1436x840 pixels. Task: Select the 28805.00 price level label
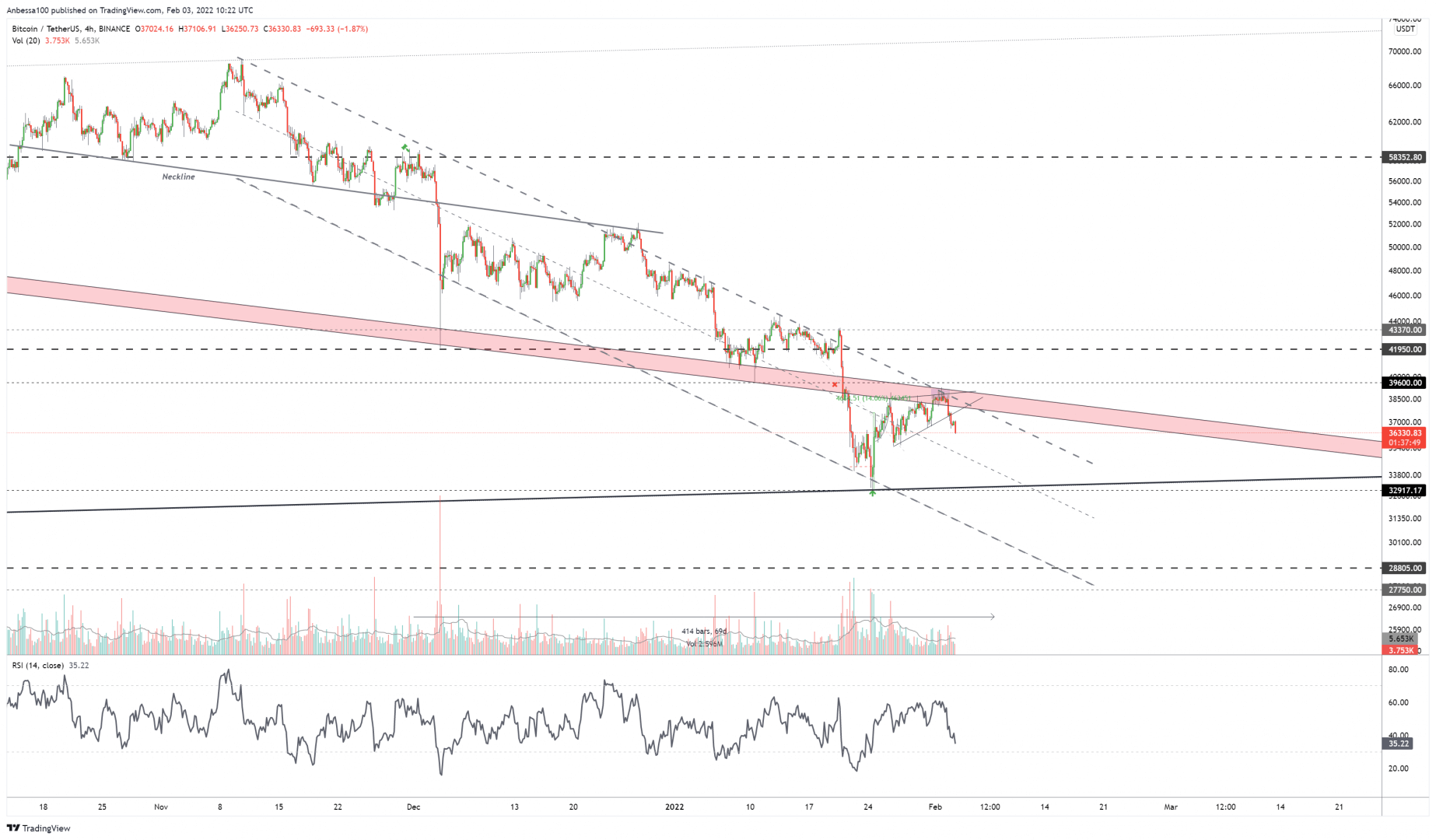coord(1406,569)
